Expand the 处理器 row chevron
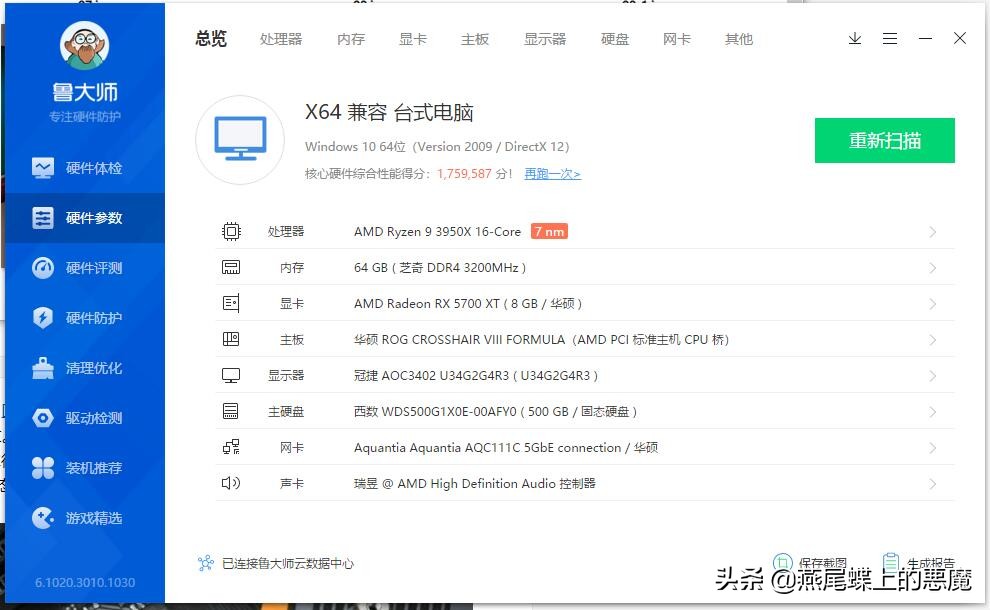The width and height of the screenshot is (990, 610). (933, 232)
